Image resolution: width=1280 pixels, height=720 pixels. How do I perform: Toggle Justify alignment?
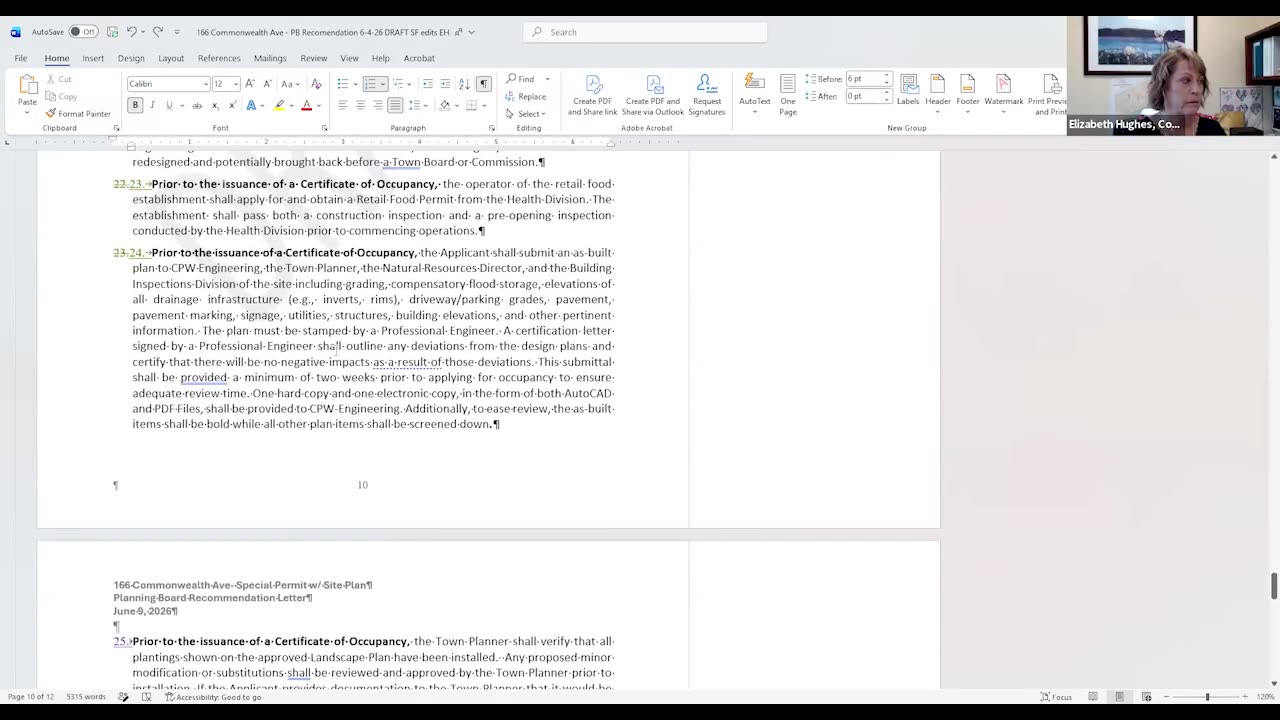coord(395,105)
